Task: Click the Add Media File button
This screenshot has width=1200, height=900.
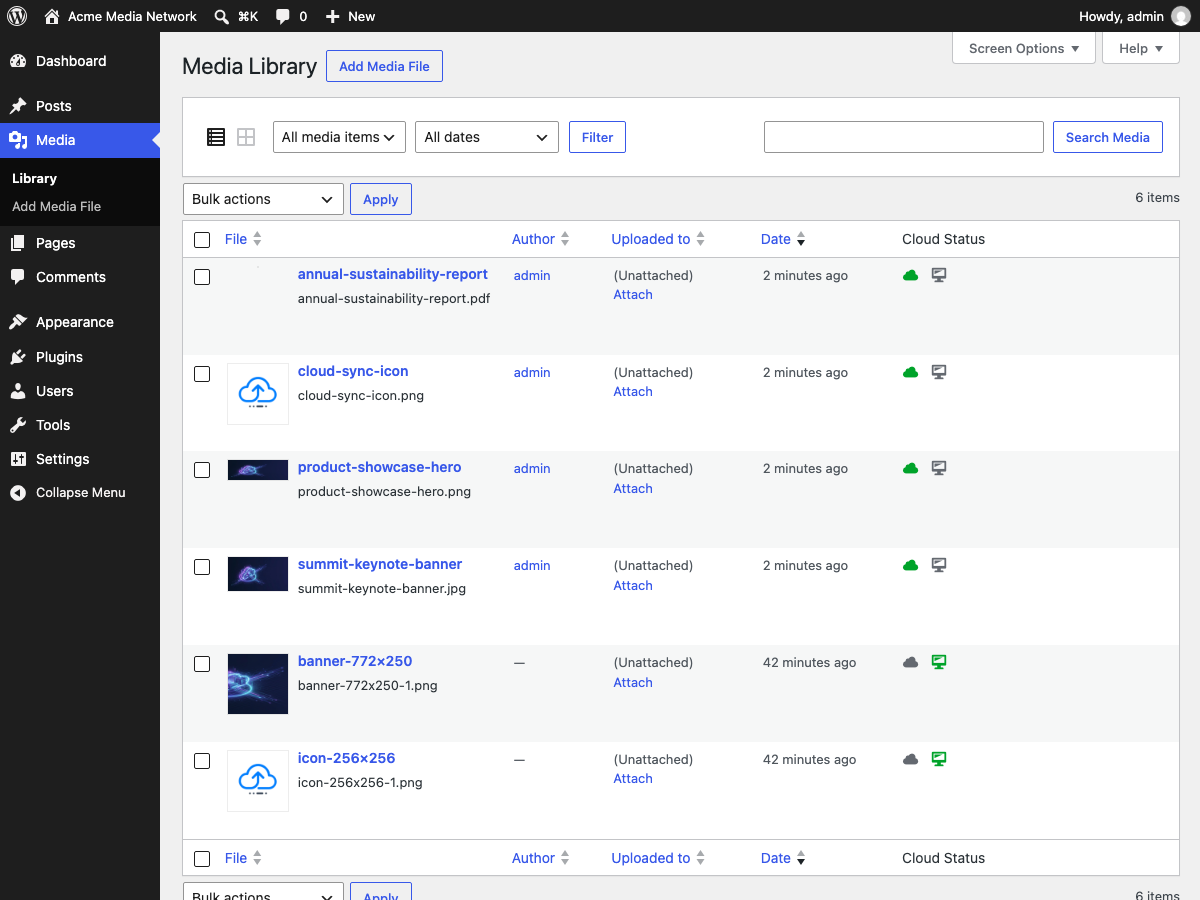Action: [x=384, y=66]
